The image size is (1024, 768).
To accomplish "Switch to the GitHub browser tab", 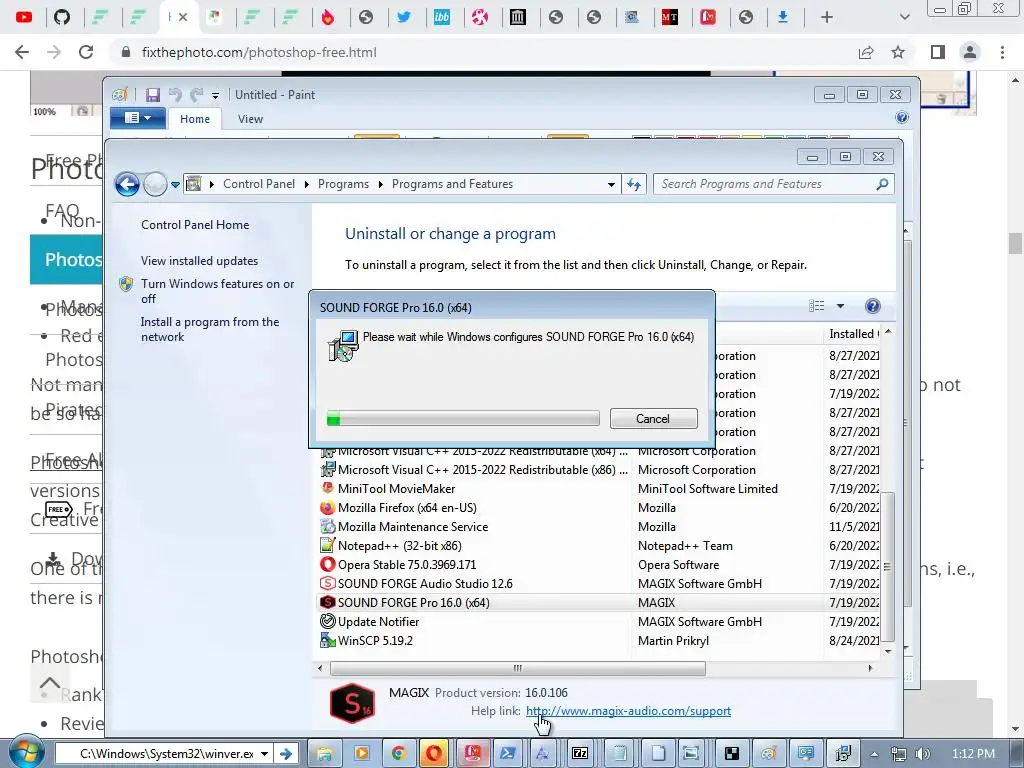I will (x=62, y=17).
